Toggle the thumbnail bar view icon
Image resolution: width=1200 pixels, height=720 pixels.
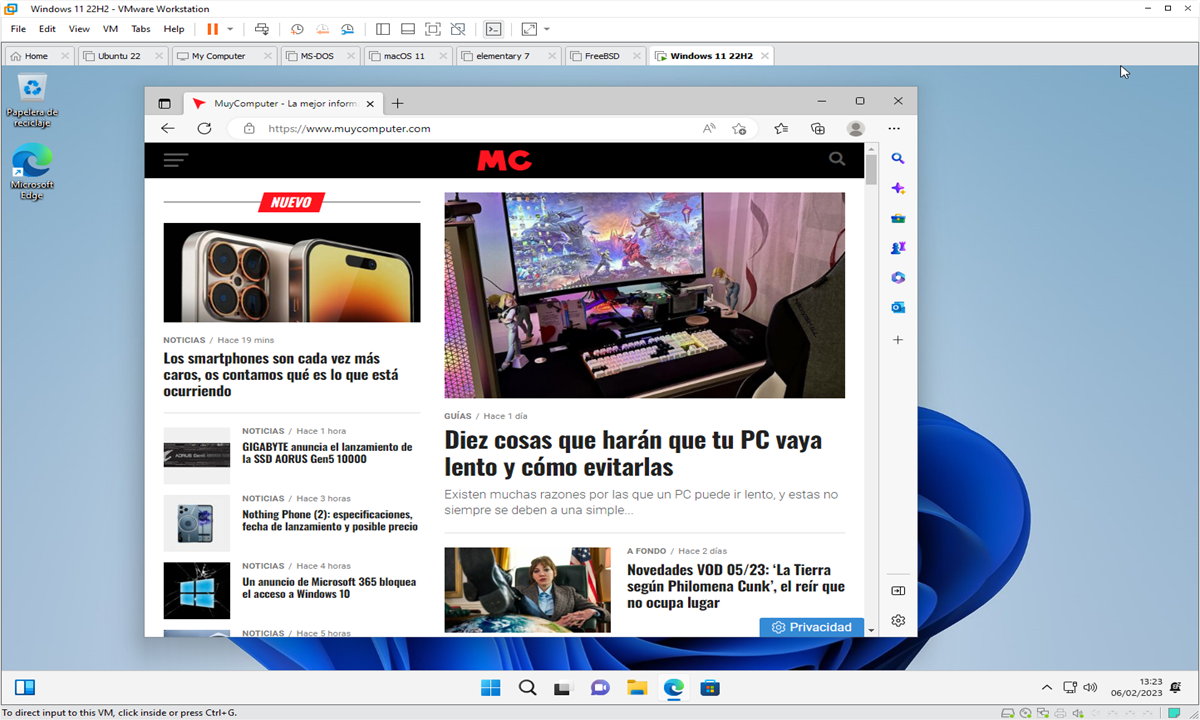click(407, 29)
